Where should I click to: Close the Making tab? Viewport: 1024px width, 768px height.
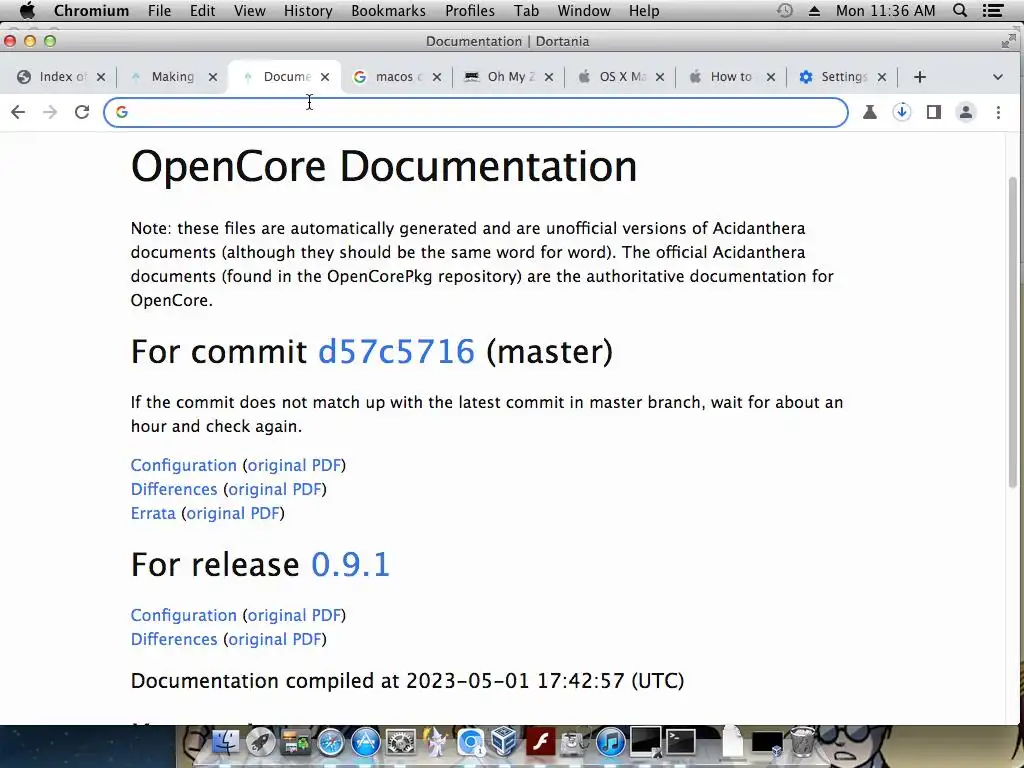212,77
